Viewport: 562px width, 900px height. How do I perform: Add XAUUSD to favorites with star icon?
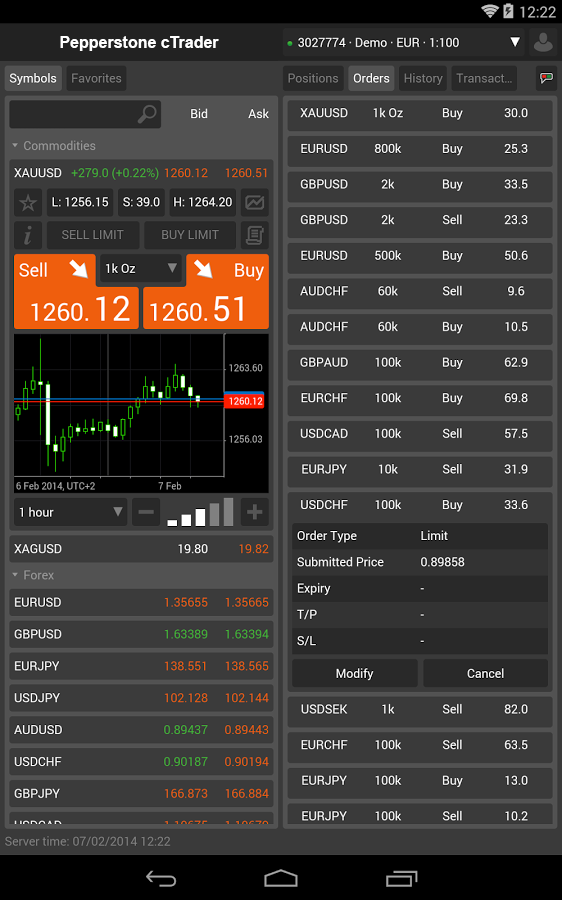[x=28, y=202]
